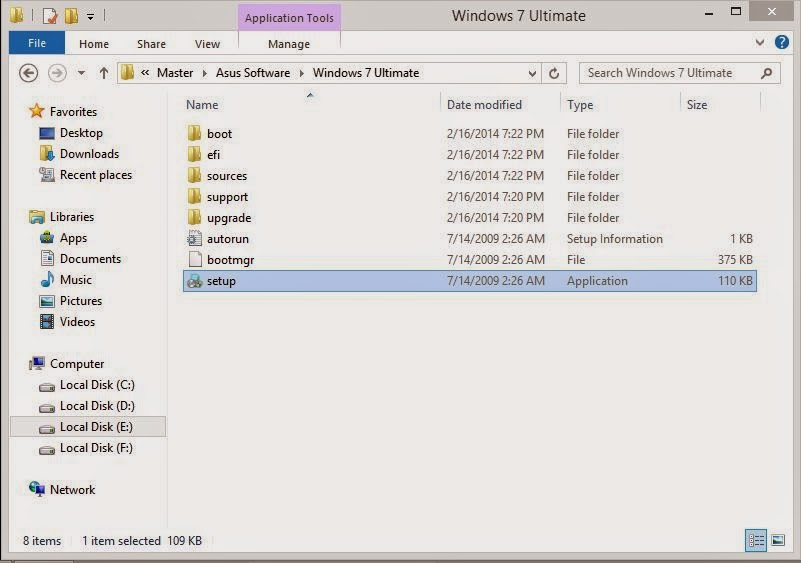The height and width of the screenshot is (563, 801).
Task: Select the Application Tools contextual tab
Action: (x=289, y=18)
